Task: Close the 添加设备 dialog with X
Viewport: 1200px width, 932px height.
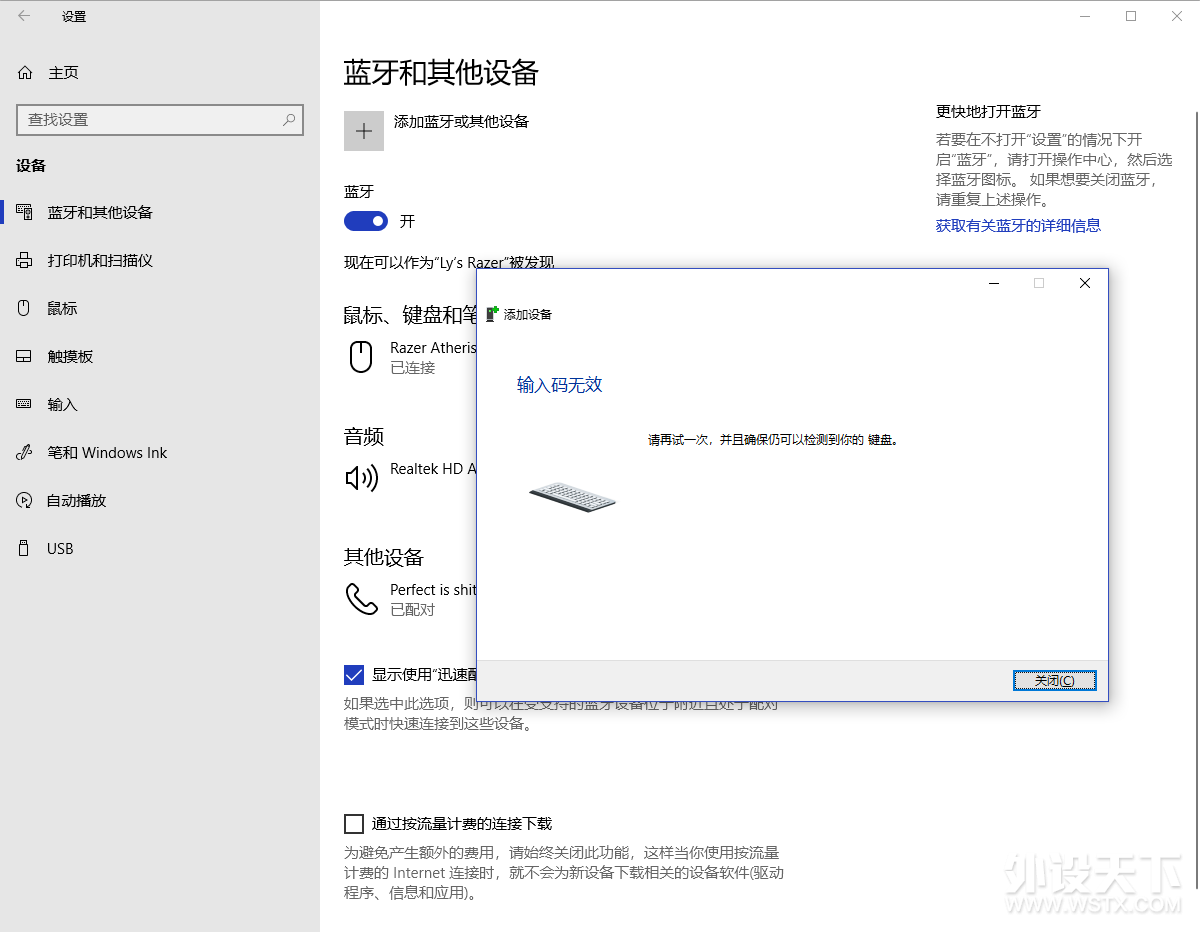Action: pos(1085,284)
